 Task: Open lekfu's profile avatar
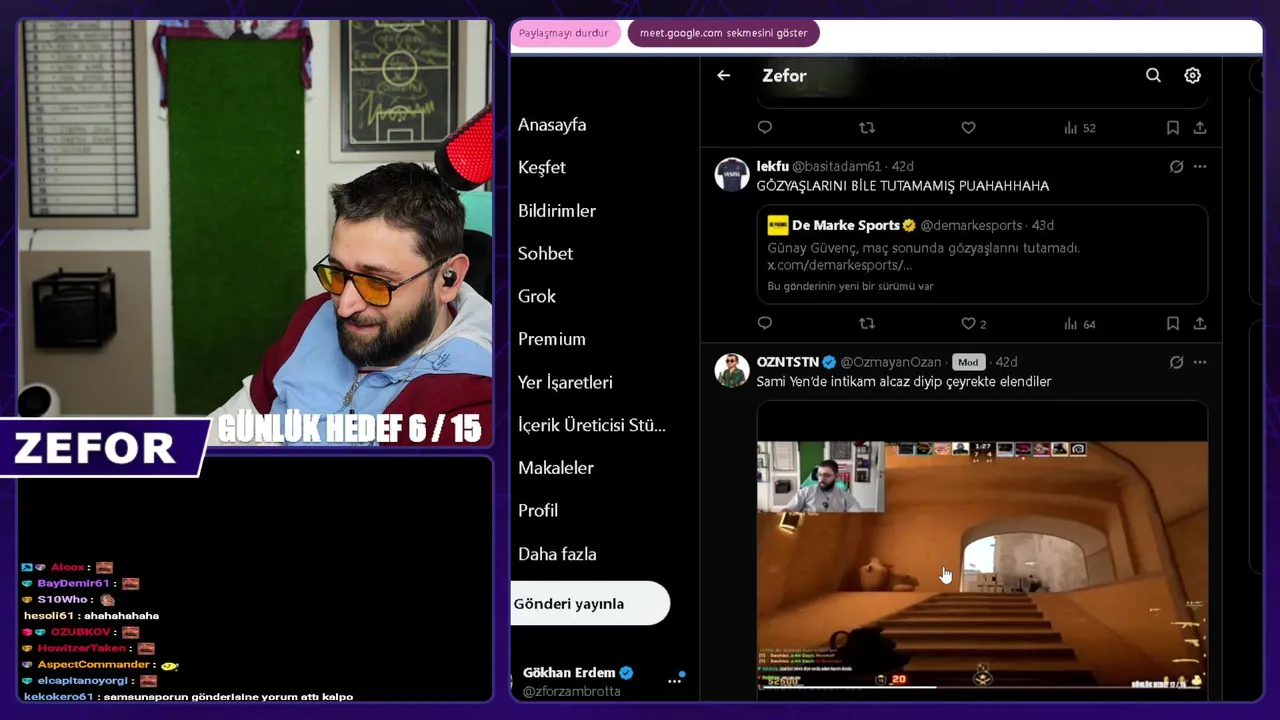[732, 174]
